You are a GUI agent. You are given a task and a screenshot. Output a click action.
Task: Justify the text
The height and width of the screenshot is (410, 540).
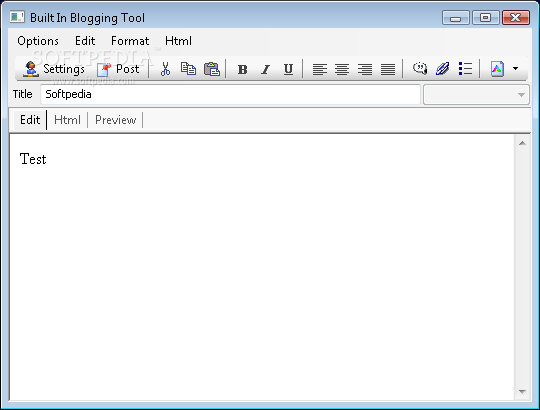[x=388, y=69]
